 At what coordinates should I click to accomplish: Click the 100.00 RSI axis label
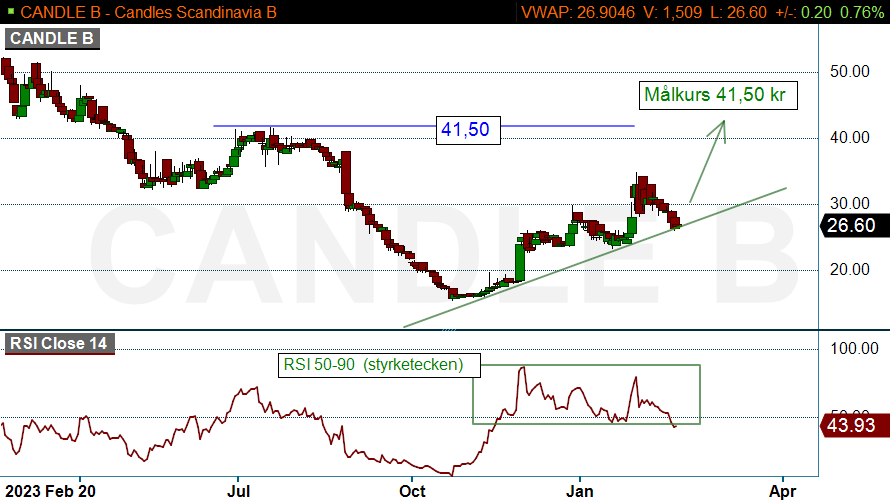[x=854, y=348]
